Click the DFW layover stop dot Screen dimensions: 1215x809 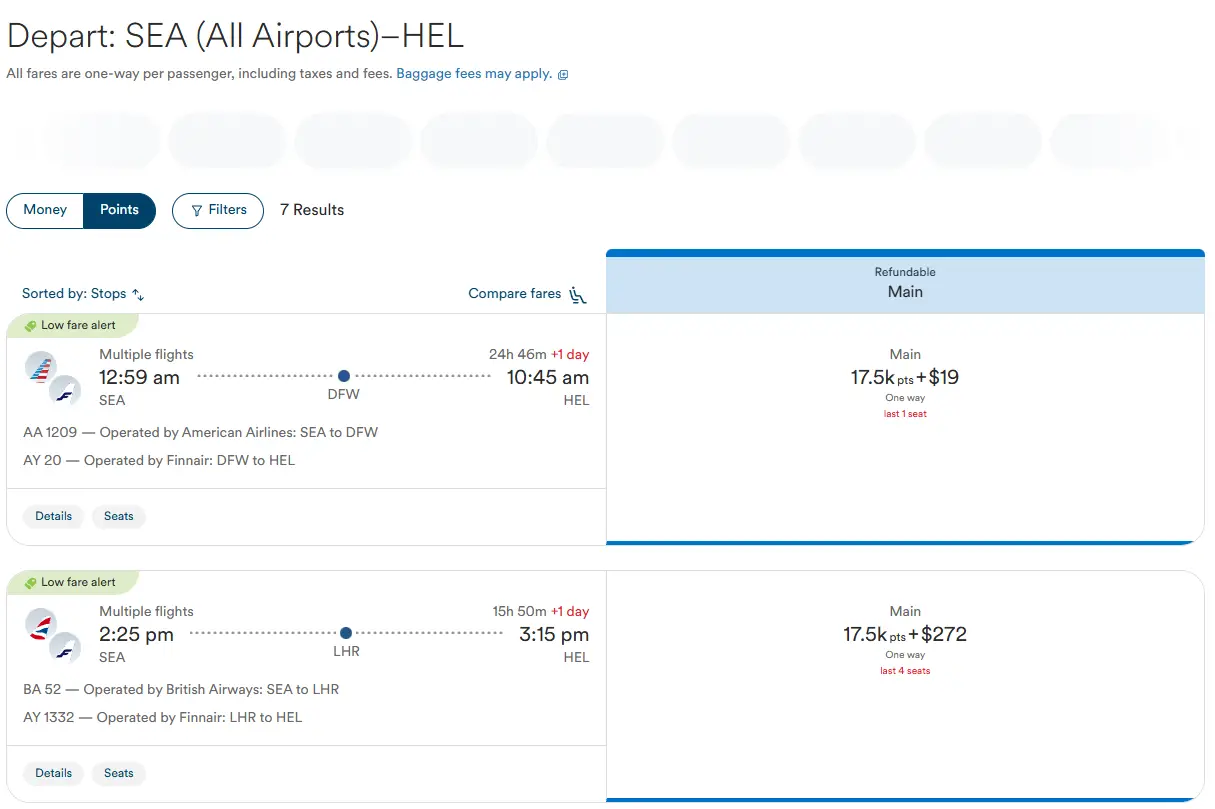[344, 376]
